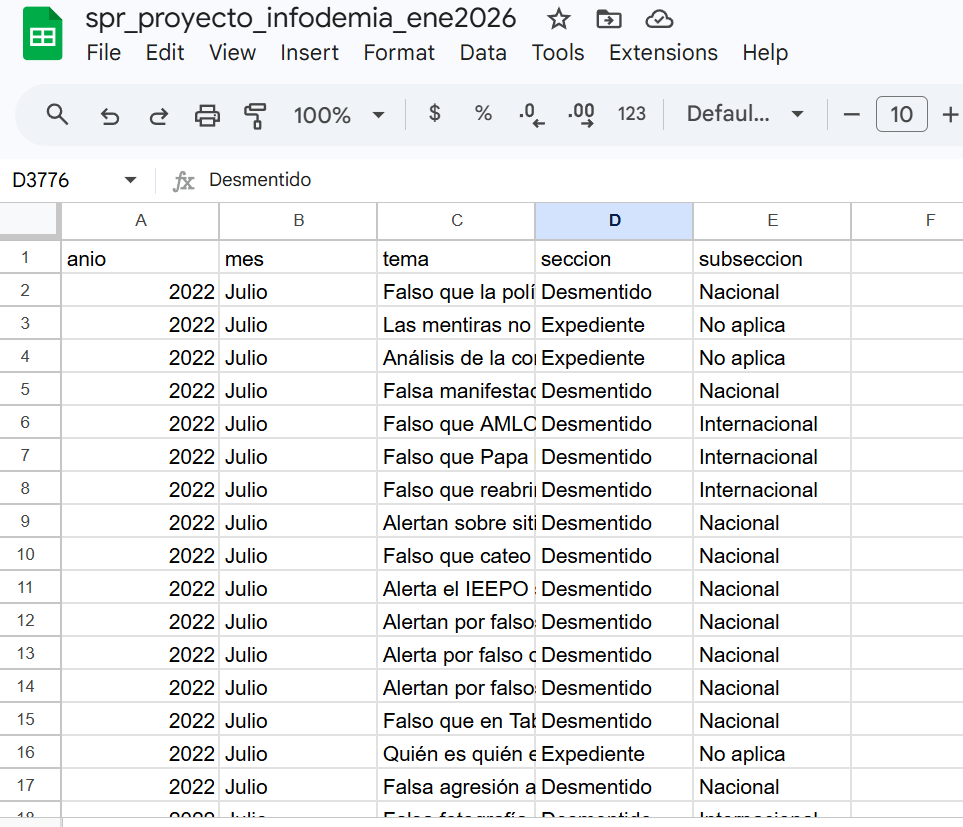Select column D header

click(614, 221)
